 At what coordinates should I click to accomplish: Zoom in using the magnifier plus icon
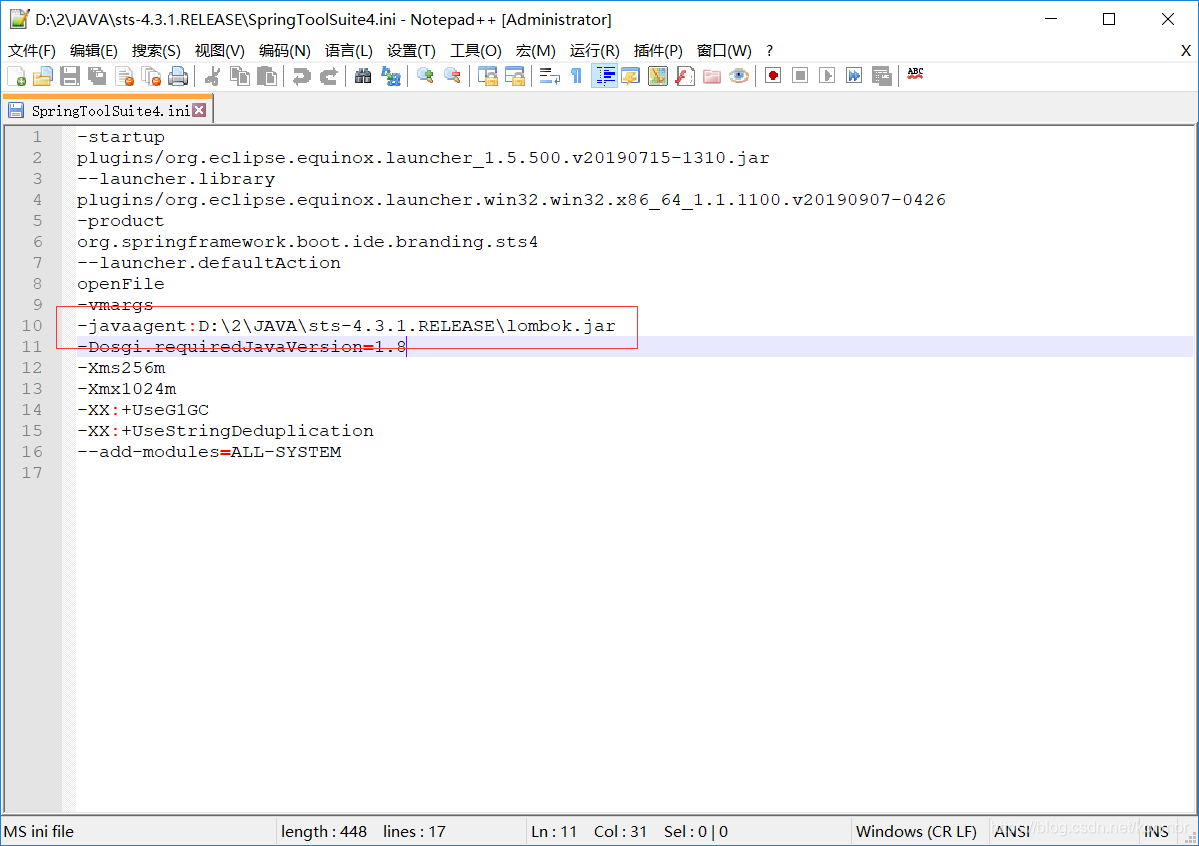425,76
